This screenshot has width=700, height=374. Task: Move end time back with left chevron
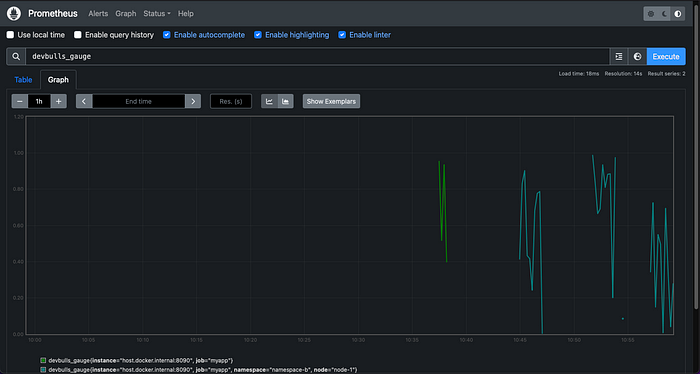coord(84,101)
